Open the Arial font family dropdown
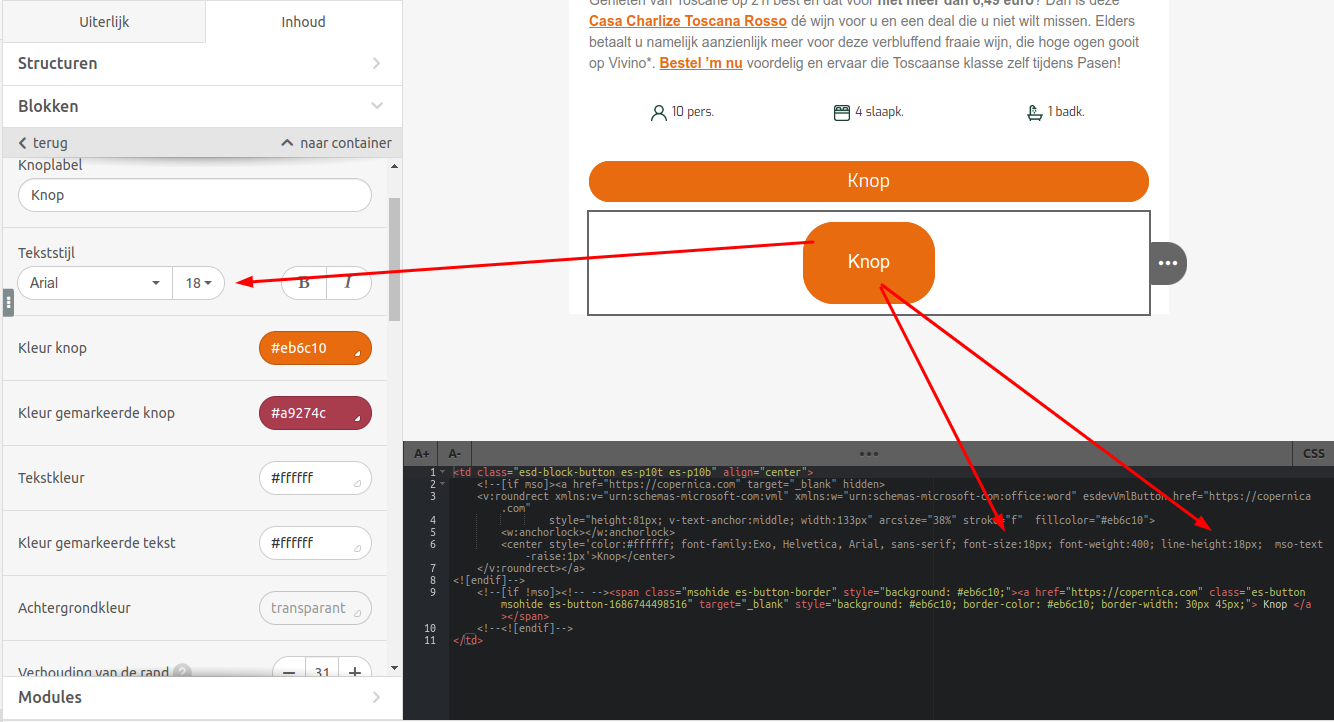 pos(95,283)
